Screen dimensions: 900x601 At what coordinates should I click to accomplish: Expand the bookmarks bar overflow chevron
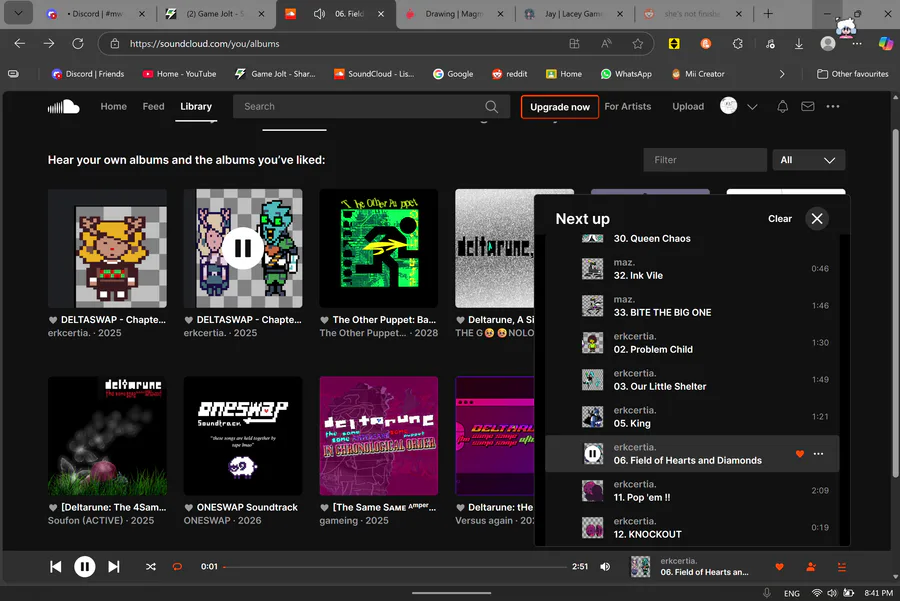tap(782, 74)
